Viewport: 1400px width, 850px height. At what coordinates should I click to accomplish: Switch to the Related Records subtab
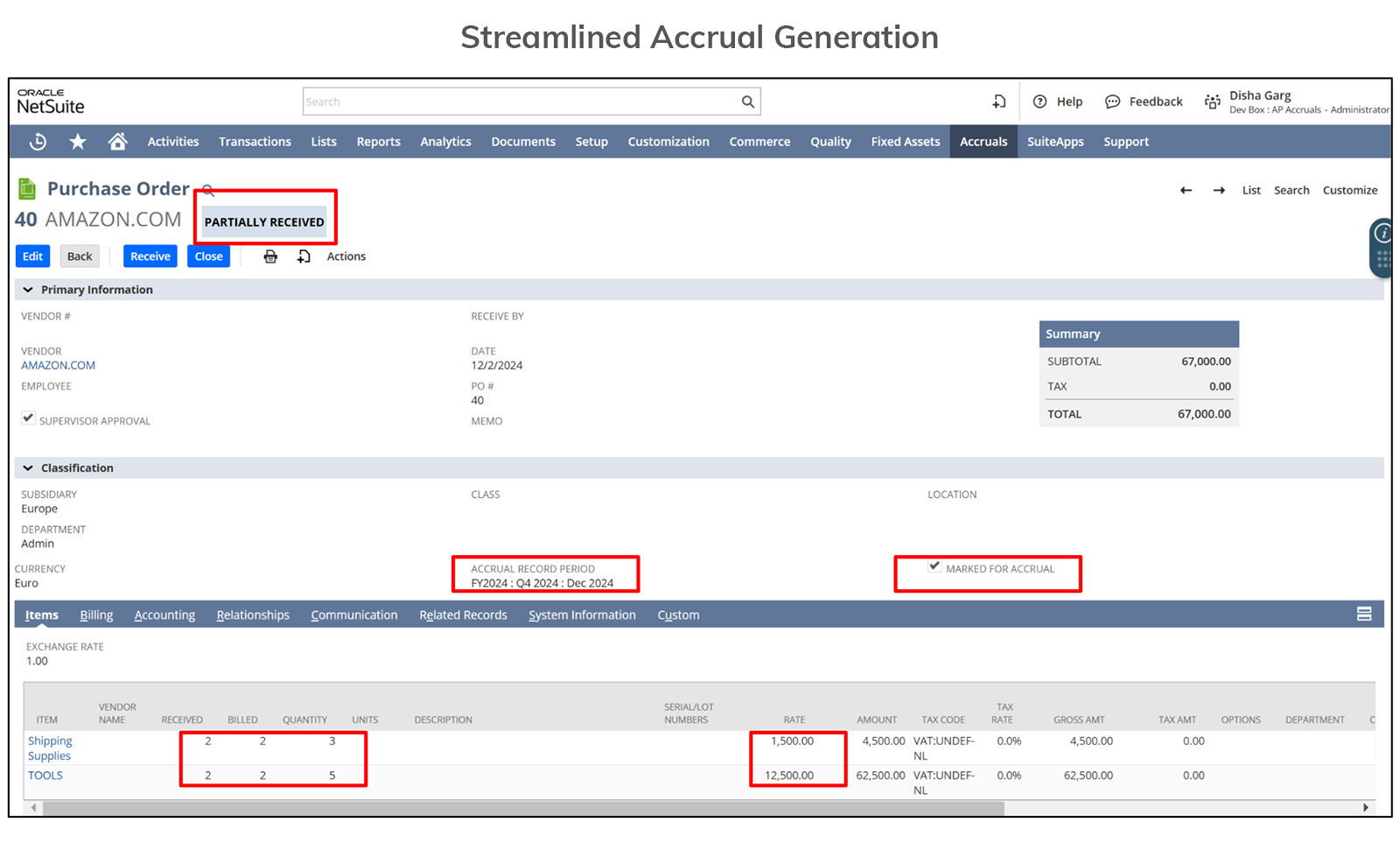[463, 615]
